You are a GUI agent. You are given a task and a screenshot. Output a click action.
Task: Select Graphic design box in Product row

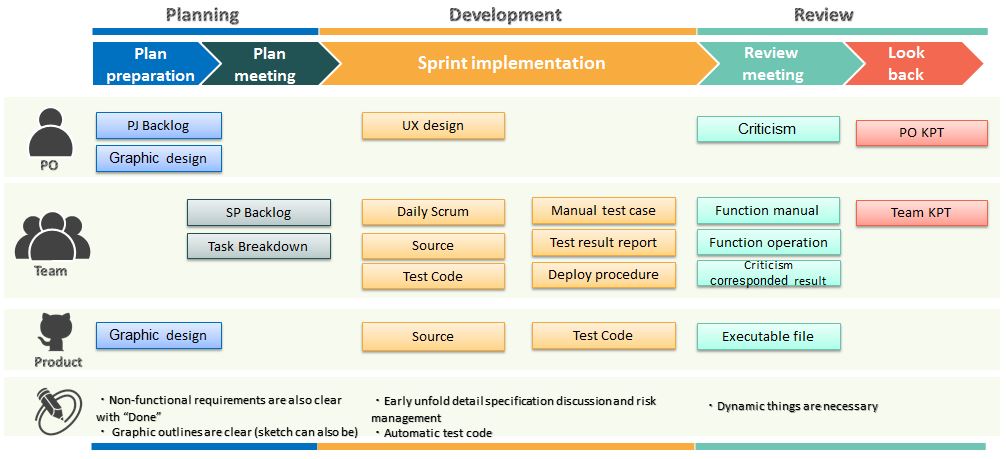pos(158,336)
